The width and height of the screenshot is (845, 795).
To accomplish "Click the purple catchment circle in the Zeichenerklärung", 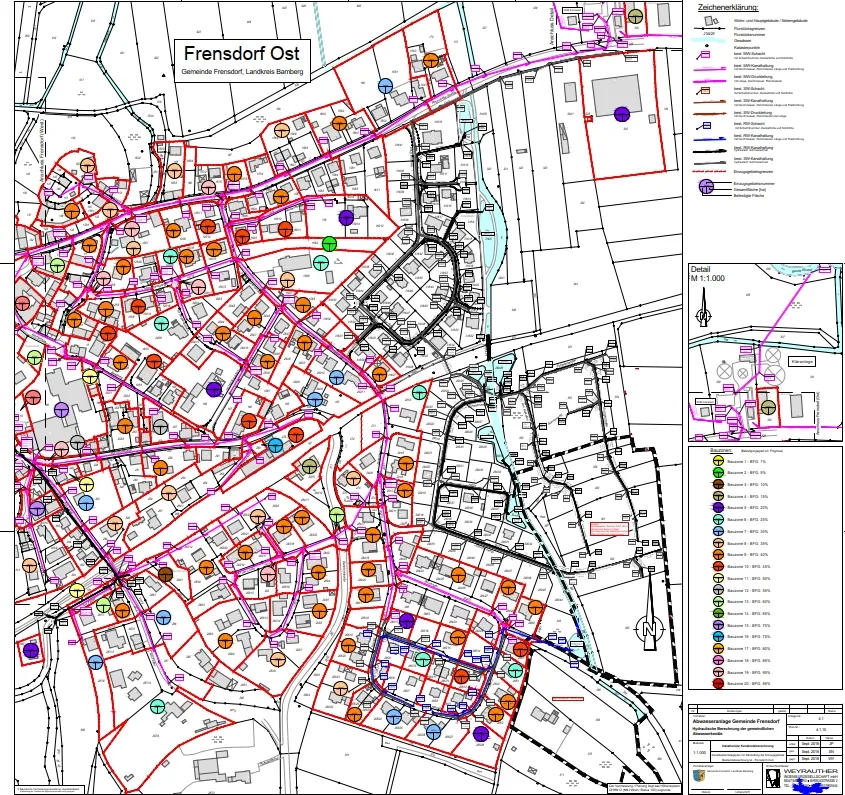I will (706, 186).
